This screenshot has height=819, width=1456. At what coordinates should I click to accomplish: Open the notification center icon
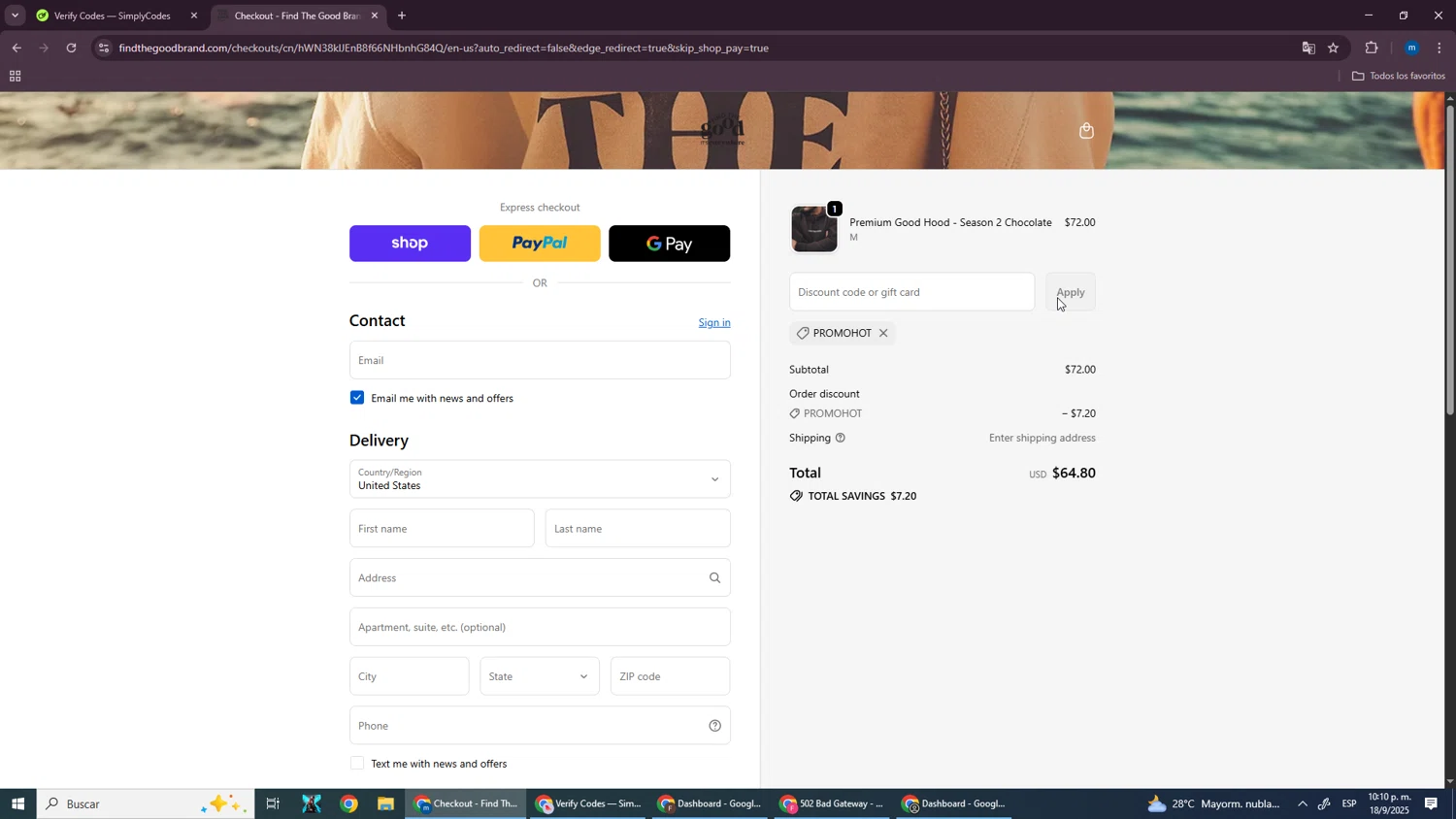1432,804
